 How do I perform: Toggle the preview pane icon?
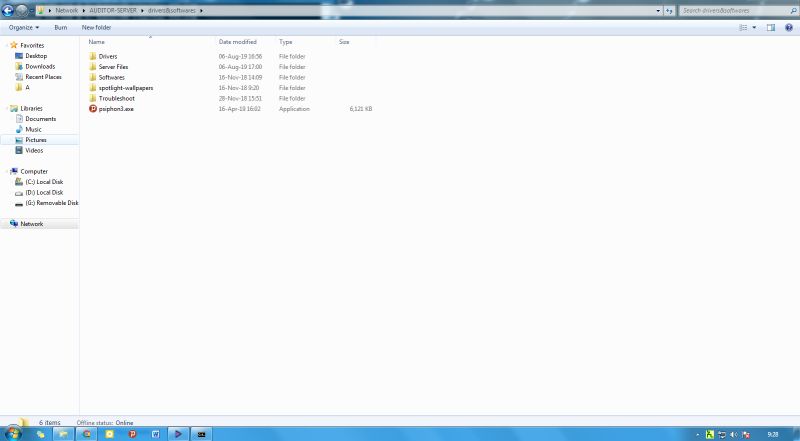coord(771,28)
